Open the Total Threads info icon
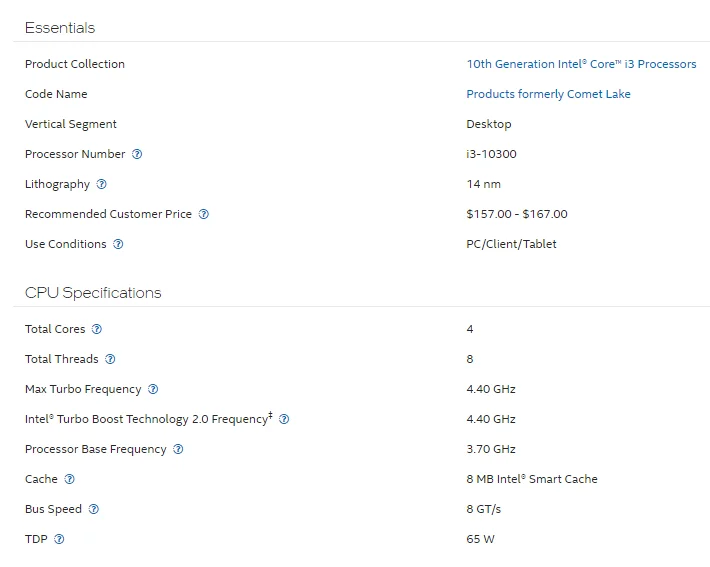 (110, 359)
